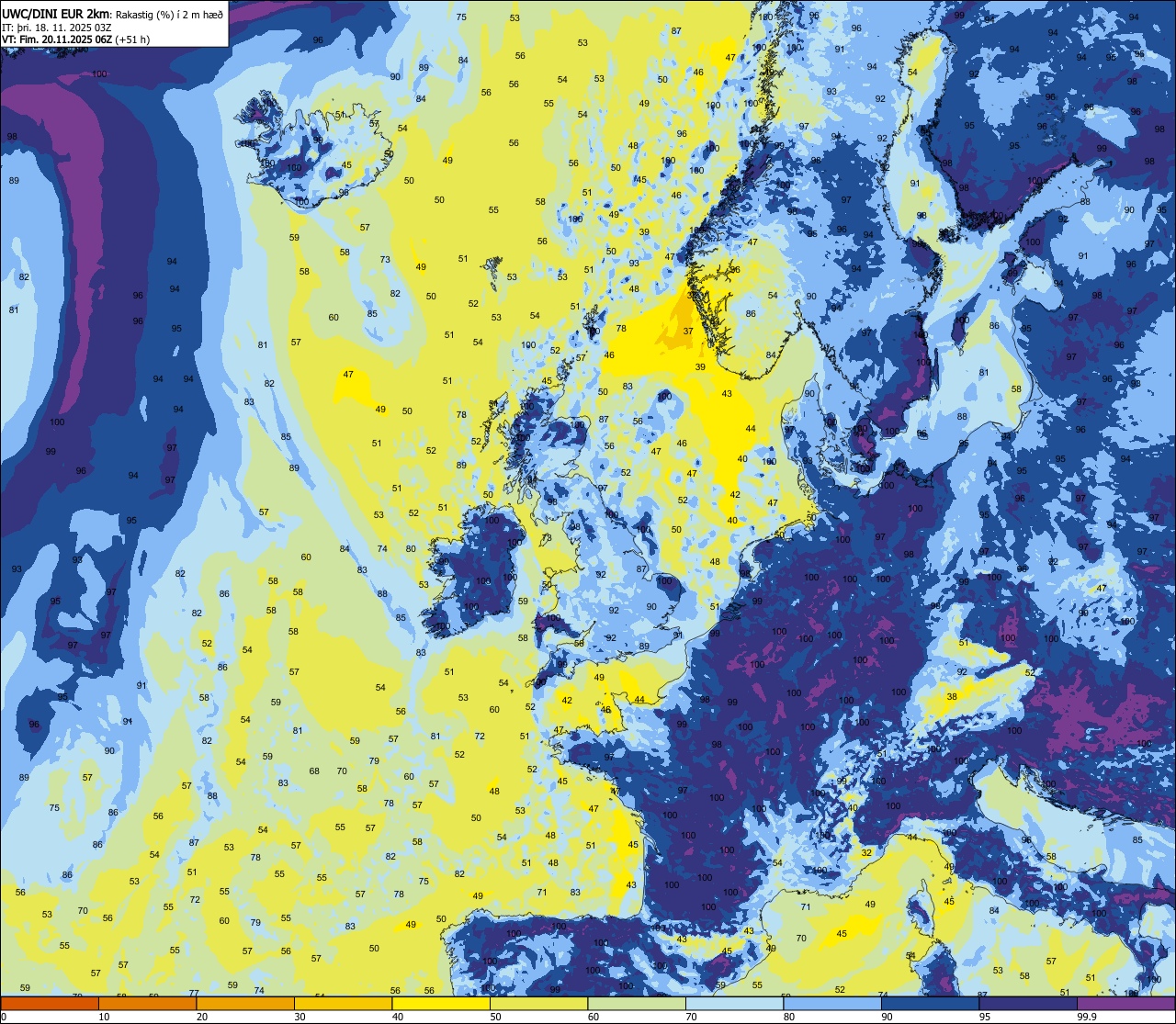Click the initial time line 'IT: þri. 18. 11. 2025 03Z'
The image size is (1176, 1024).
coord(55,28)
